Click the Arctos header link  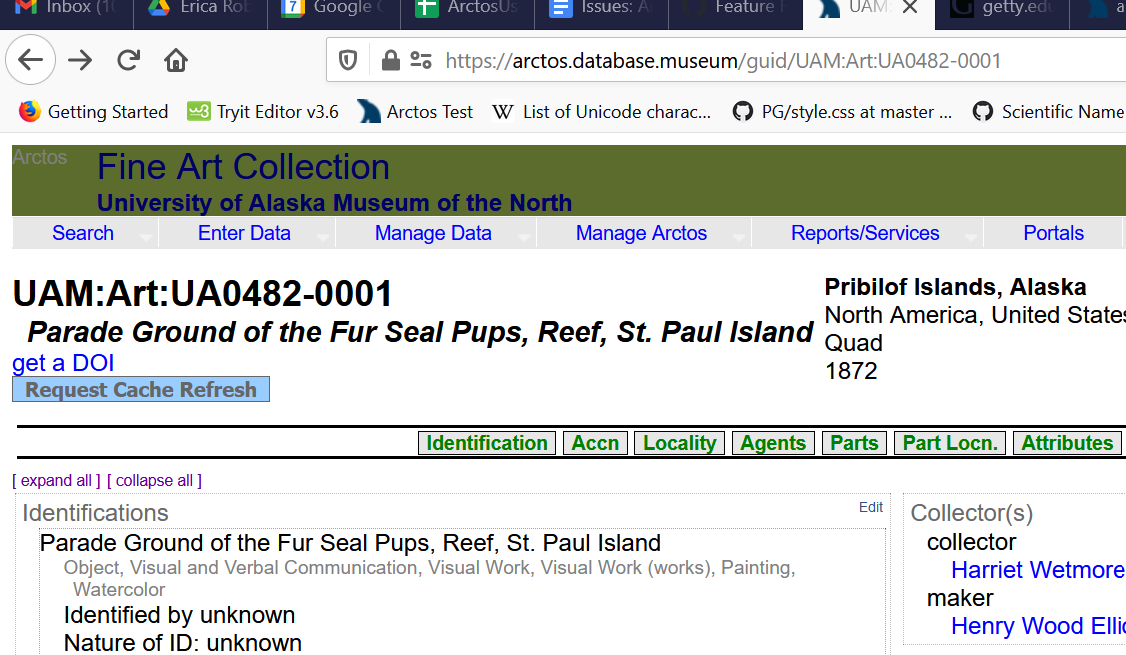39,157
